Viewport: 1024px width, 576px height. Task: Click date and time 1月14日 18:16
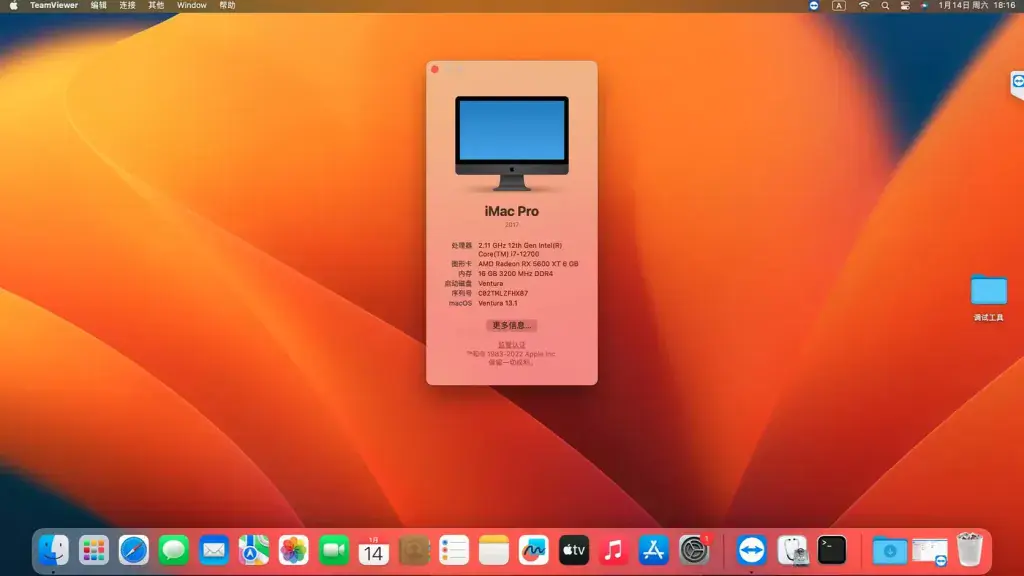[976, 5]
